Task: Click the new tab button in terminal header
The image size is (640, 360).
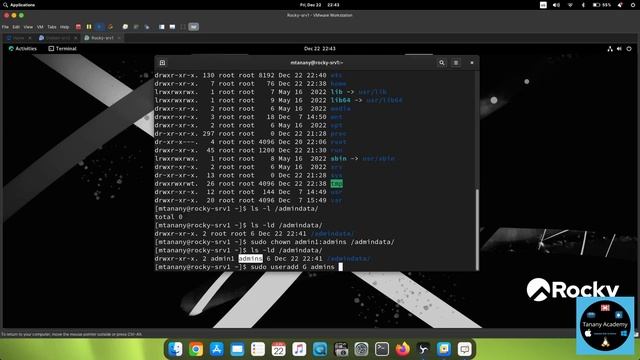Action: 162,63
